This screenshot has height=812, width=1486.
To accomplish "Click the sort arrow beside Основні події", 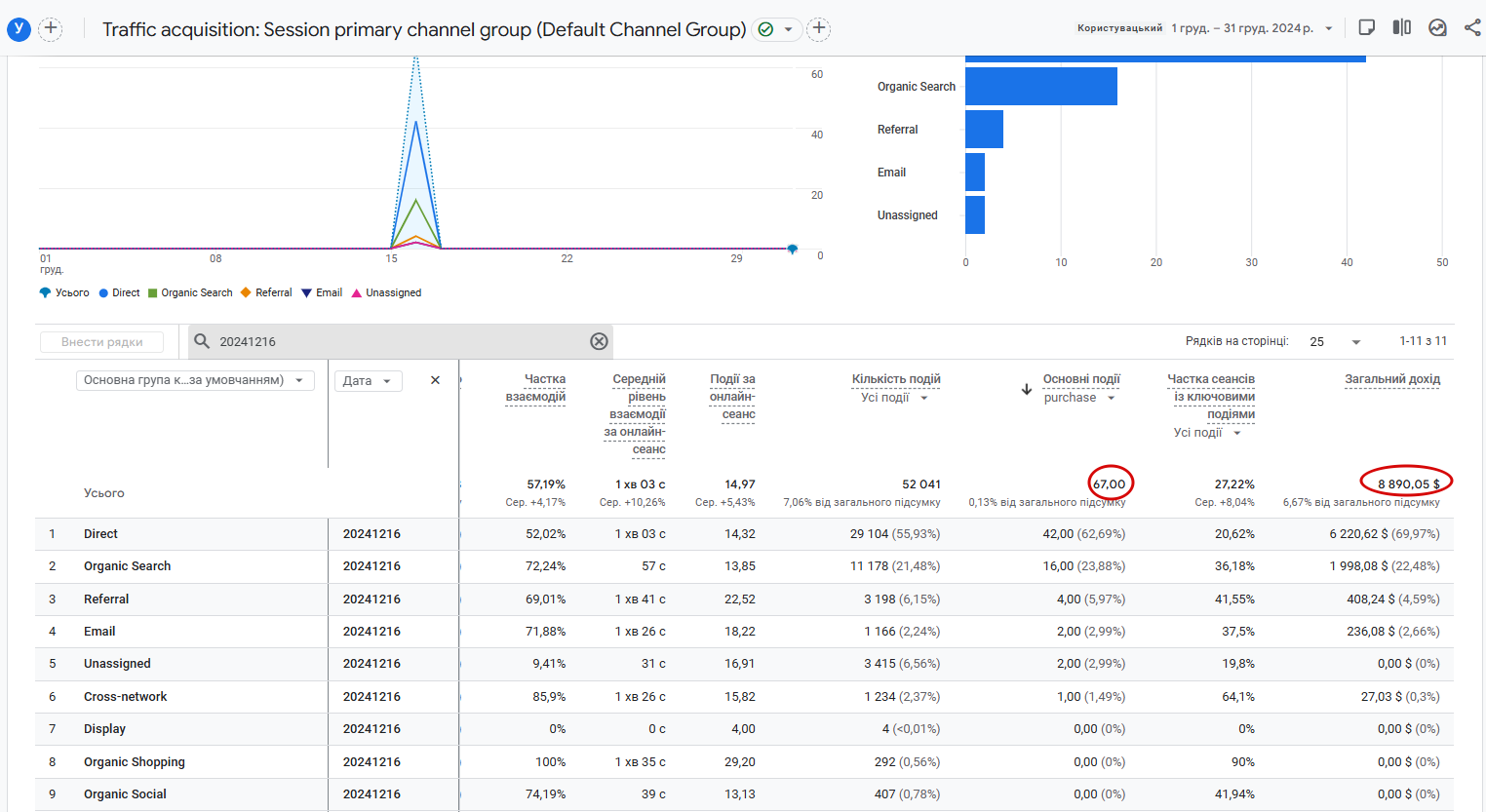I will click(x=1027, y=389).
